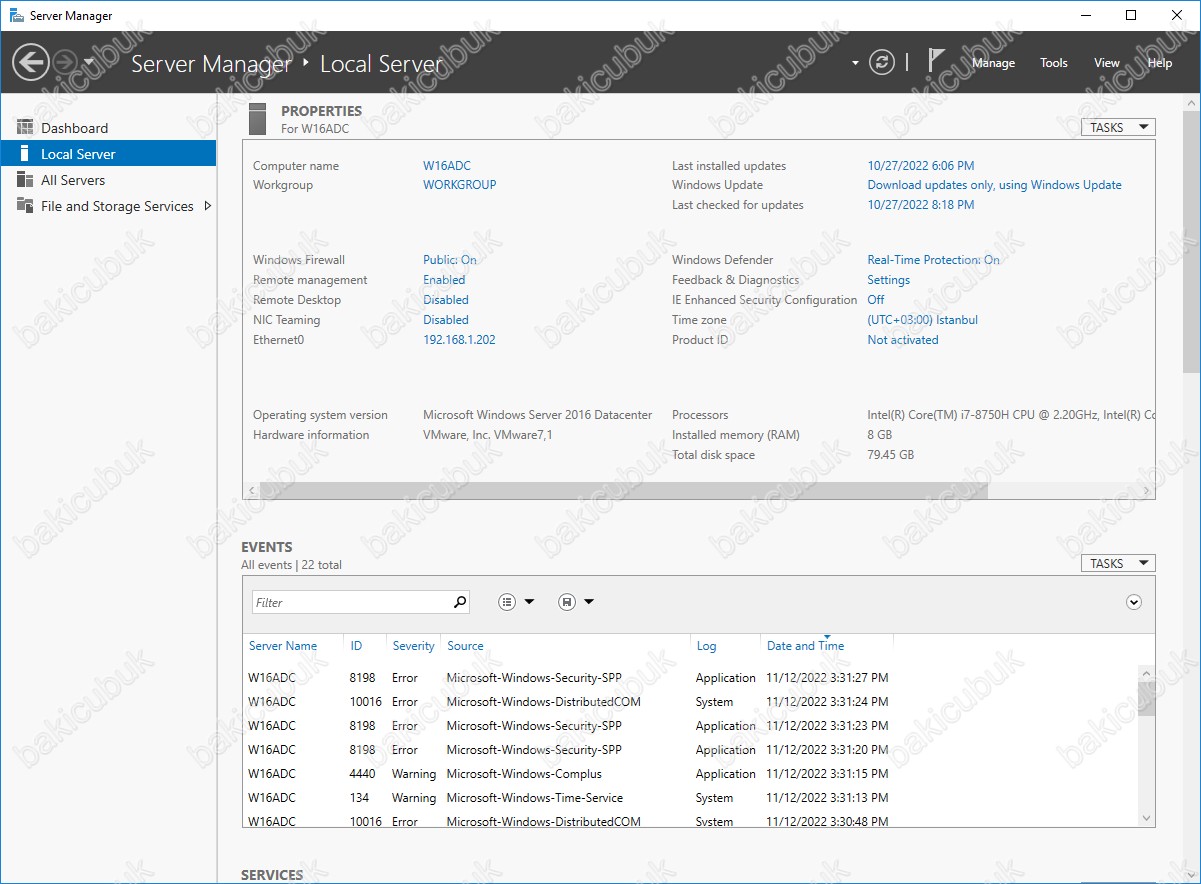Click the W16ADC computer name link
The height and width of the screenshot is (884, 1201).
point(447,166)
